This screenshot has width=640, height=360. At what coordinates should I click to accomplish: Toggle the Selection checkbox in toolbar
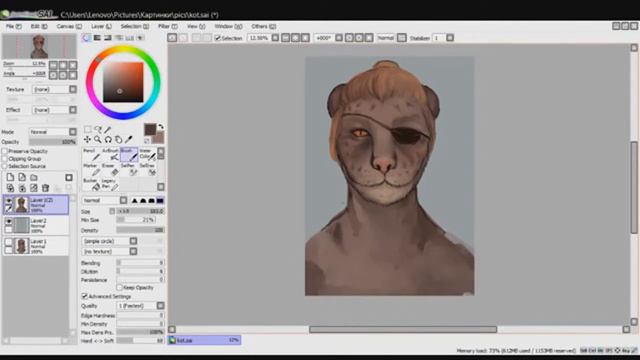218,38
